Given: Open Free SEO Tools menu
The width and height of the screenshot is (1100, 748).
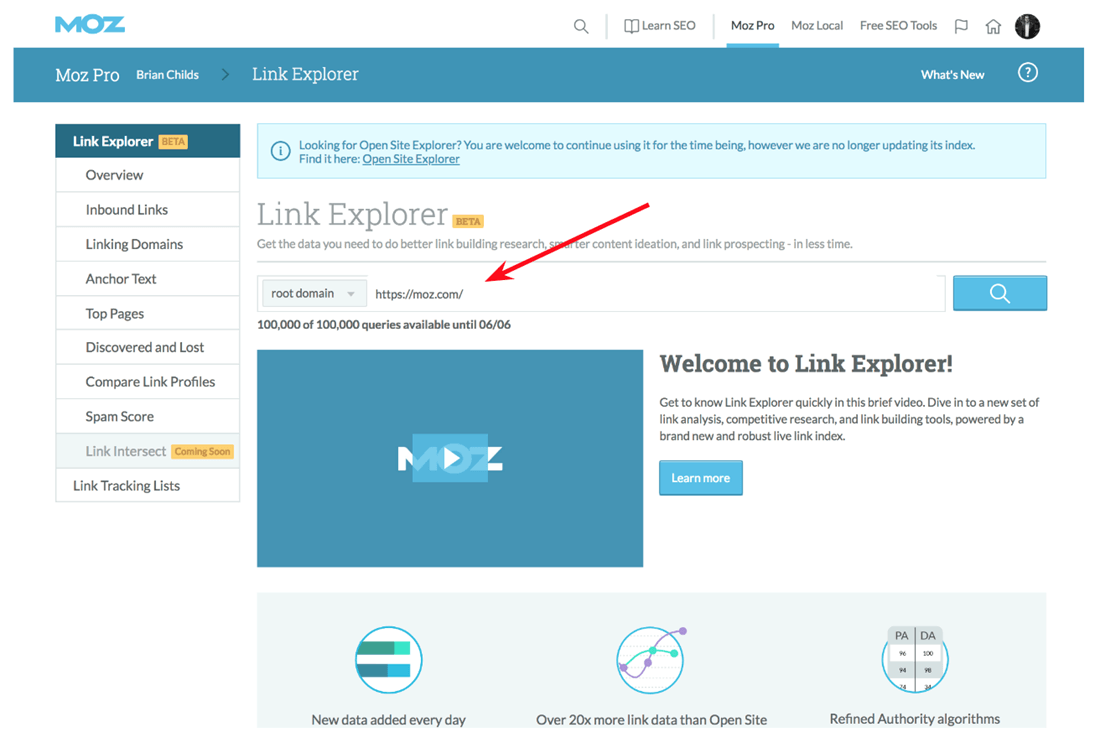Looking at the screenshot, I should point(898,26).
